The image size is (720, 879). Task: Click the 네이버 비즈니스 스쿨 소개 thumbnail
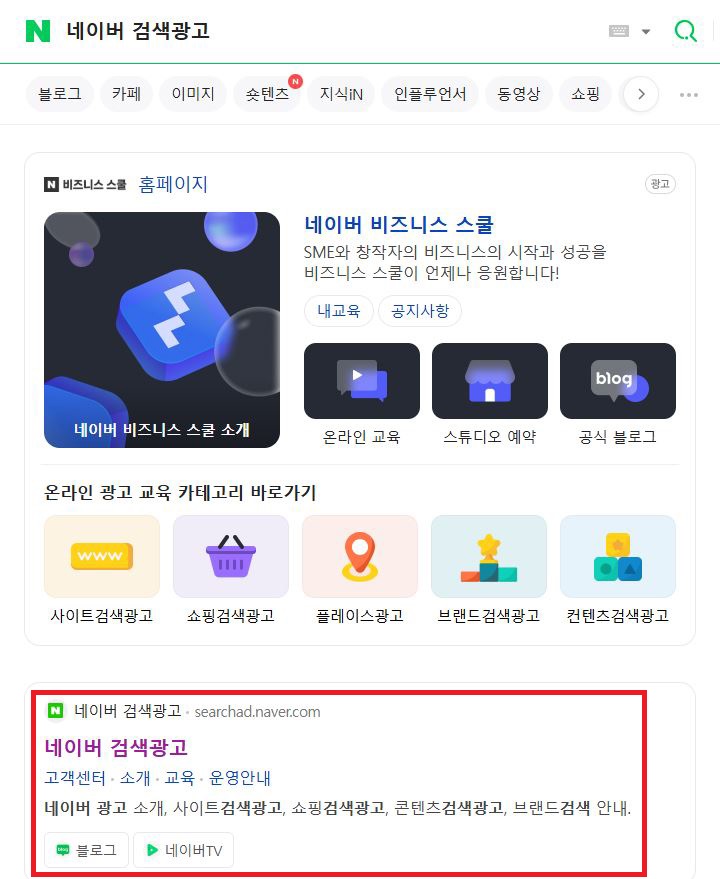coord(162,330)
